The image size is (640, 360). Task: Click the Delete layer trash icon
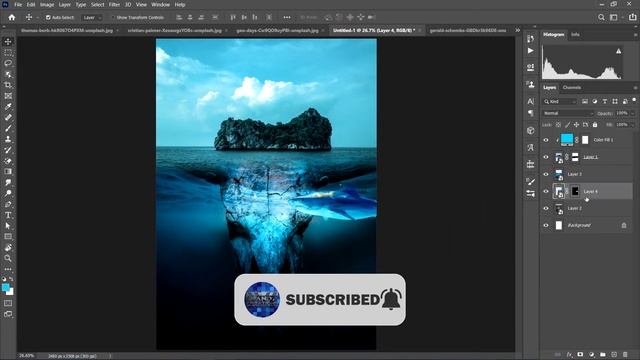625,355
